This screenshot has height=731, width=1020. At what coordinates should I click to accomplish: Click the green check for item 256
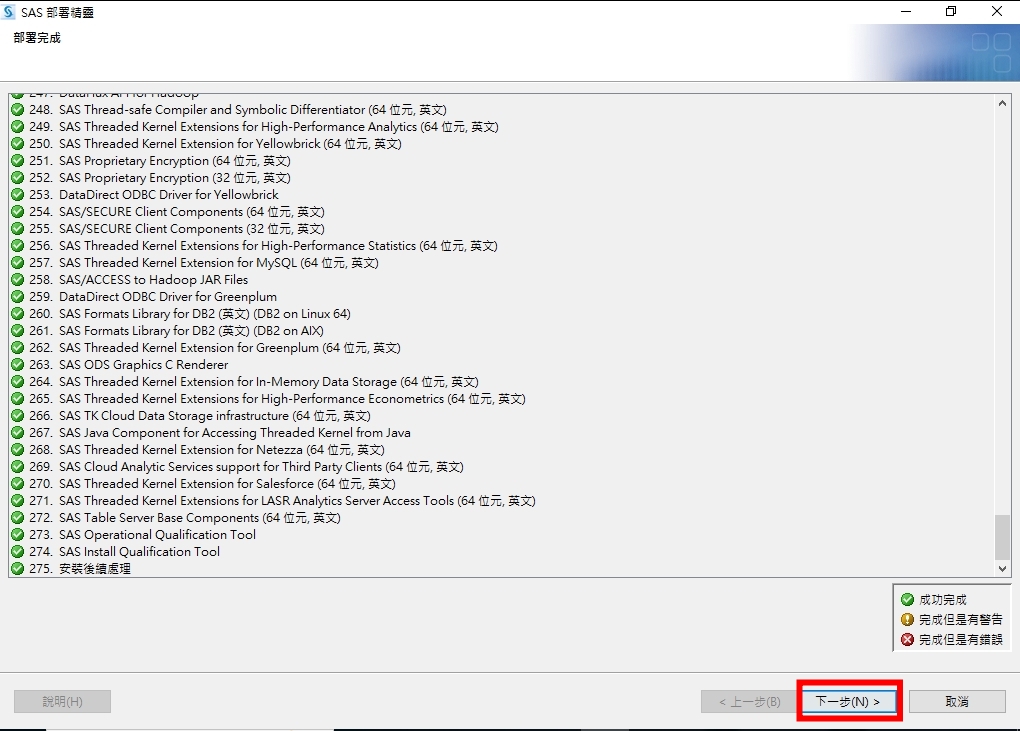point(18,246)
